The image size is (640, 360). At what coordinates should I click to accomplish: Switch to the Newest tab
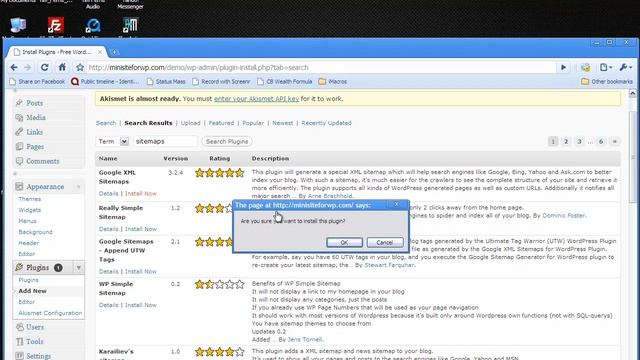(x=282, y=123)
